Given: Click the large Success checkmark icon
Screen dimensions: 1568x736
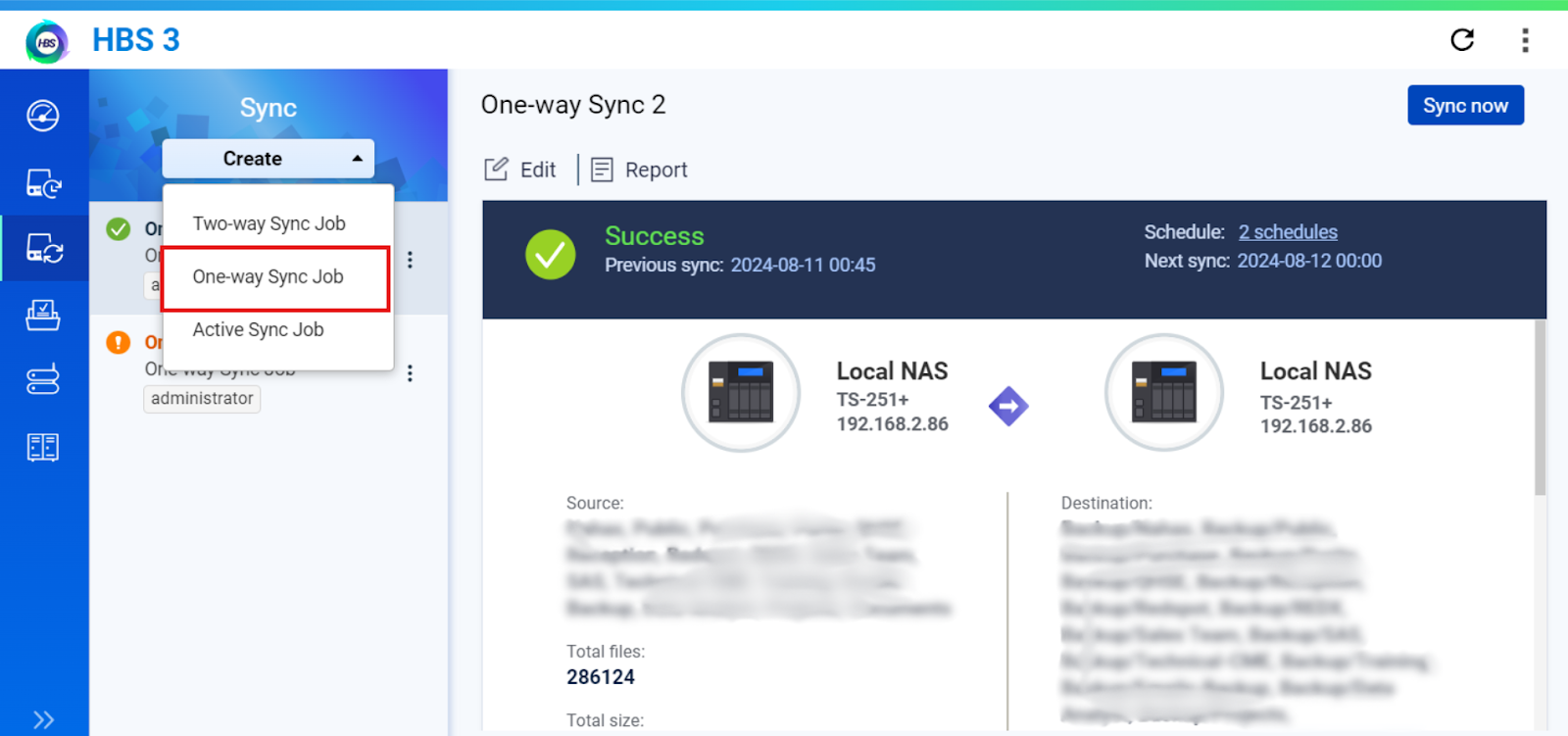Looking at the screenshot, I should click(x=551, y=255).
